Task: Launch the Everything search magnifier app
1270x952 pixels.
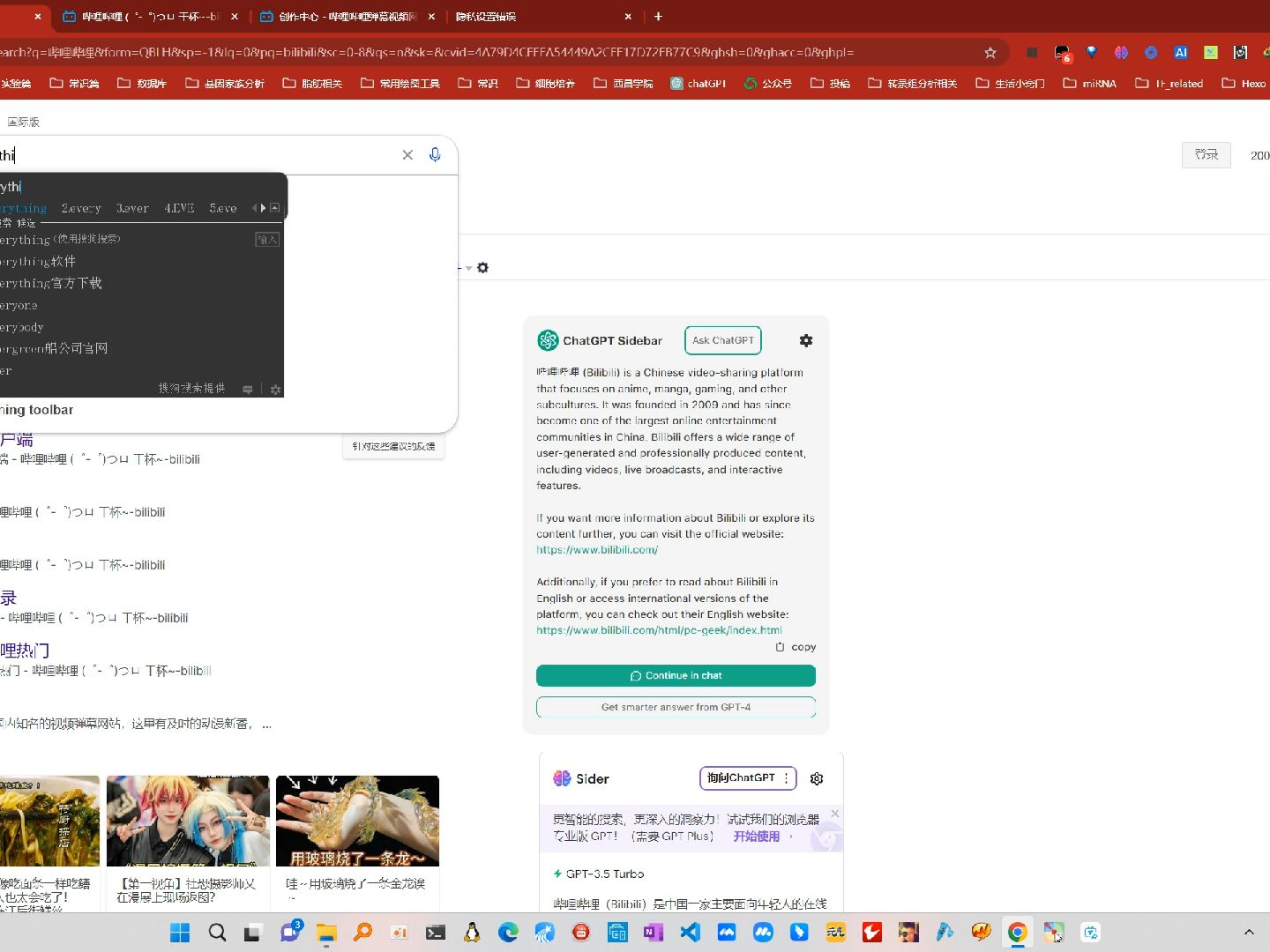Action: point(362,933)
